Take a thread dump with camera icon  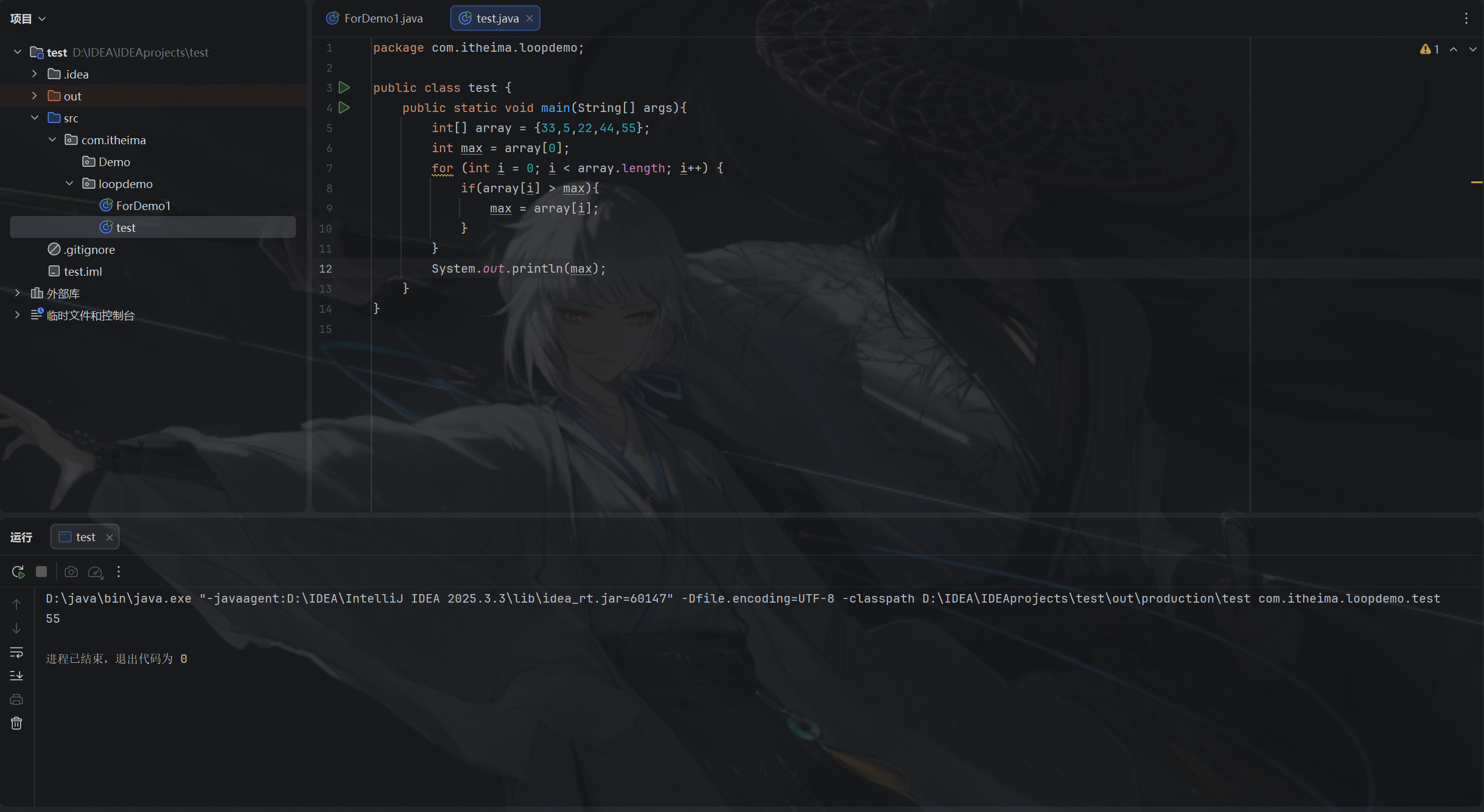[x=71, y=572]
